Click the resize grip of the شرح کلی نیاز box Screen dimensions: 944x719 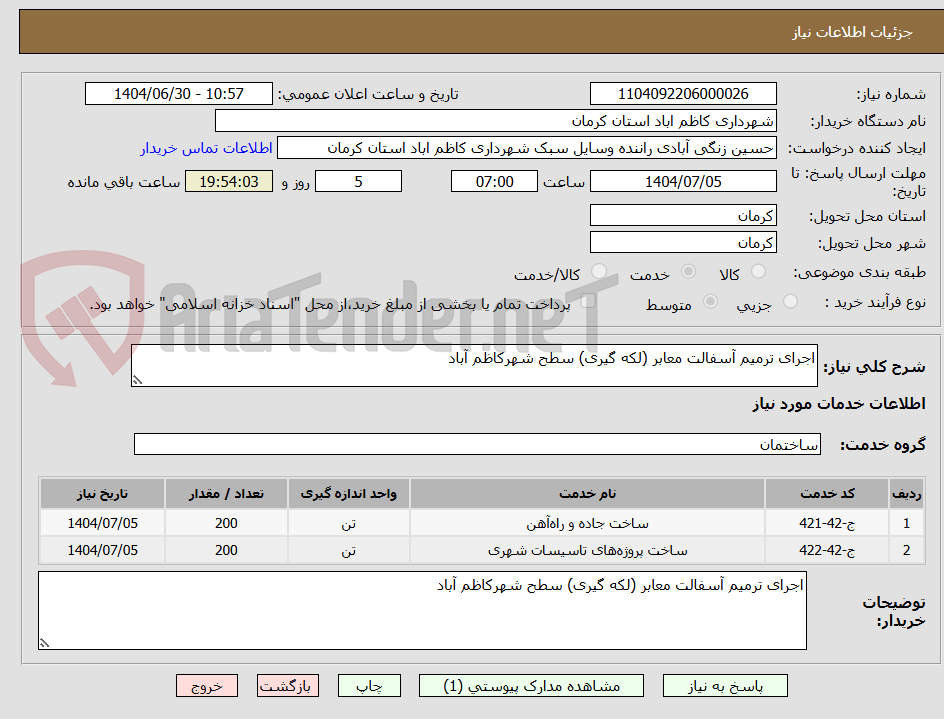pyautogui.click(x=138, y=377)
